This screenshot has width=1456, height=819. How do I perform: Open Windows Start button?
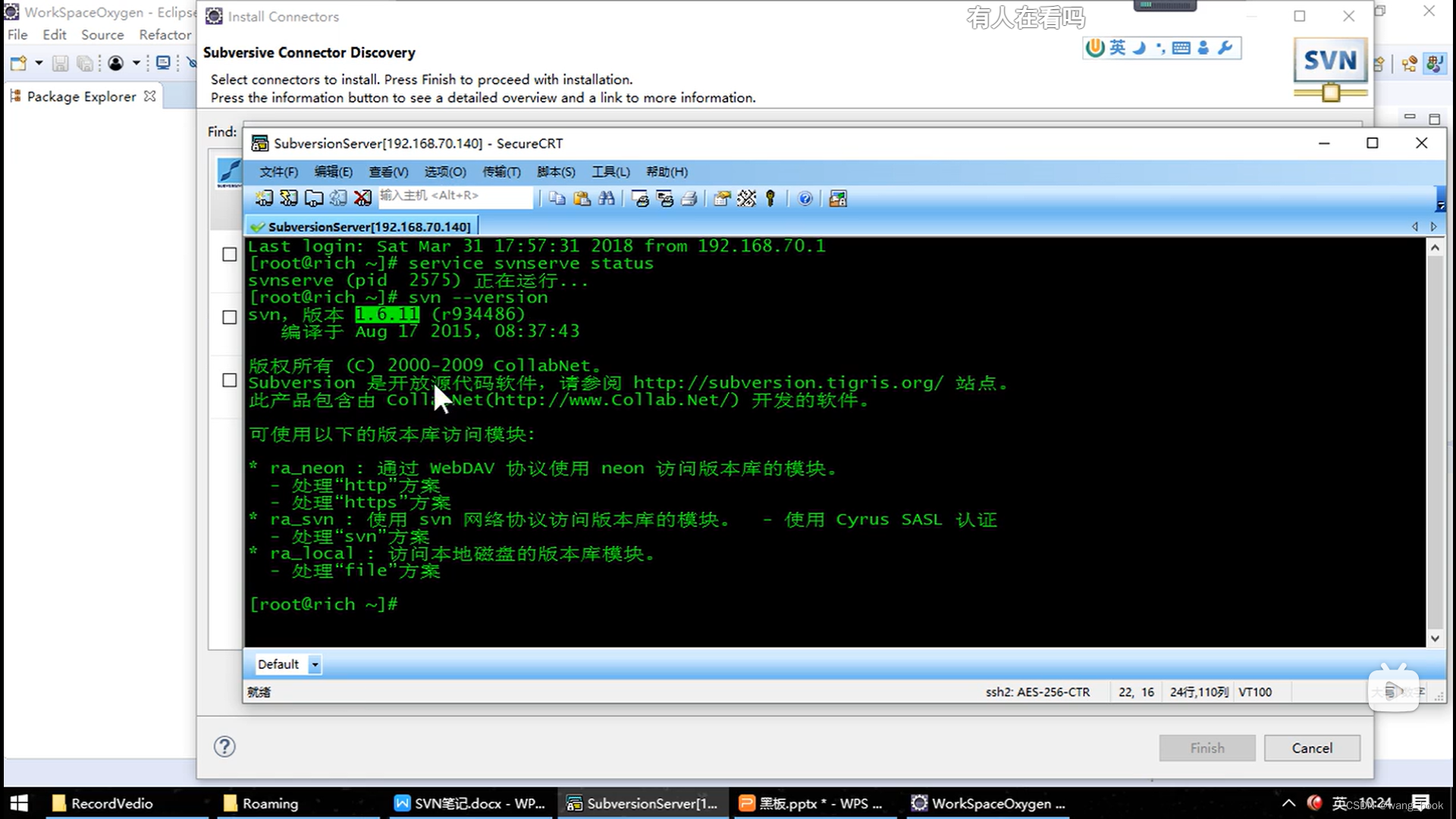point(19,803)
